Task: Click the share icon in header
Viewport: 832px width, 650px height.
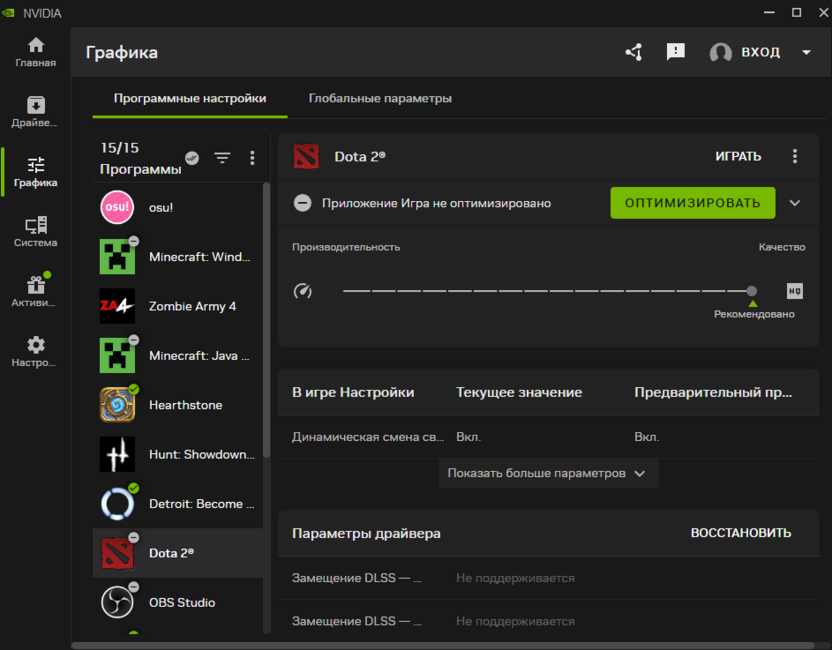Action: [x=634, y=52]
